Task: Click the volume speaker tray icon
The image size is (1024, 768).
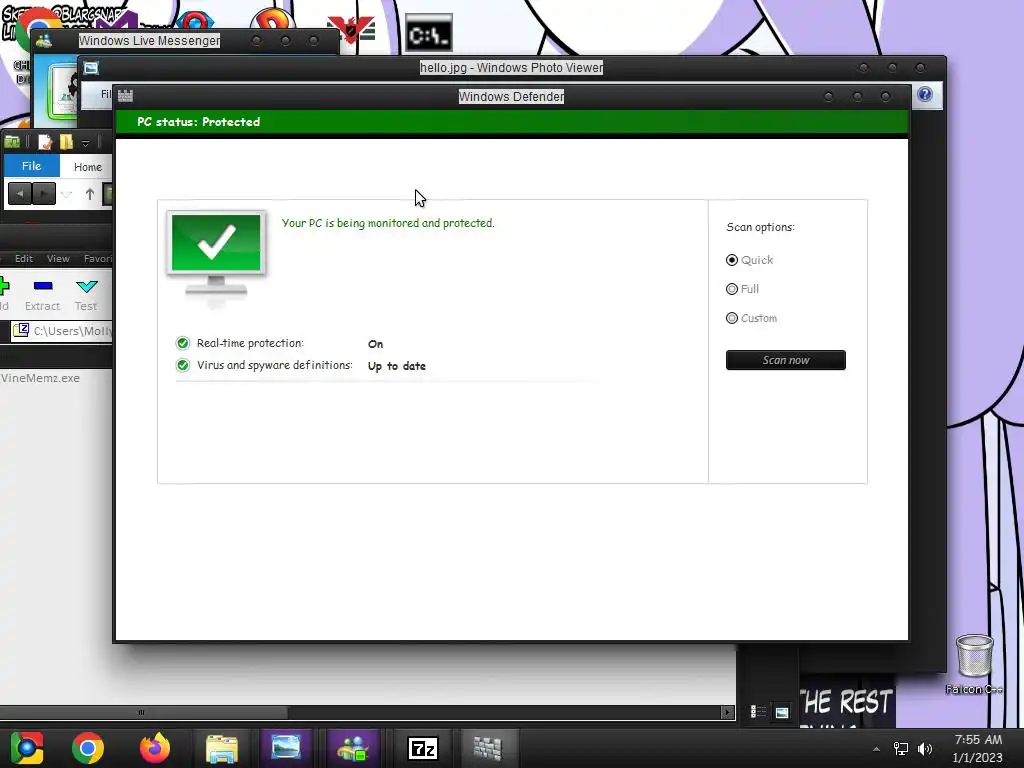Action: 925,749
